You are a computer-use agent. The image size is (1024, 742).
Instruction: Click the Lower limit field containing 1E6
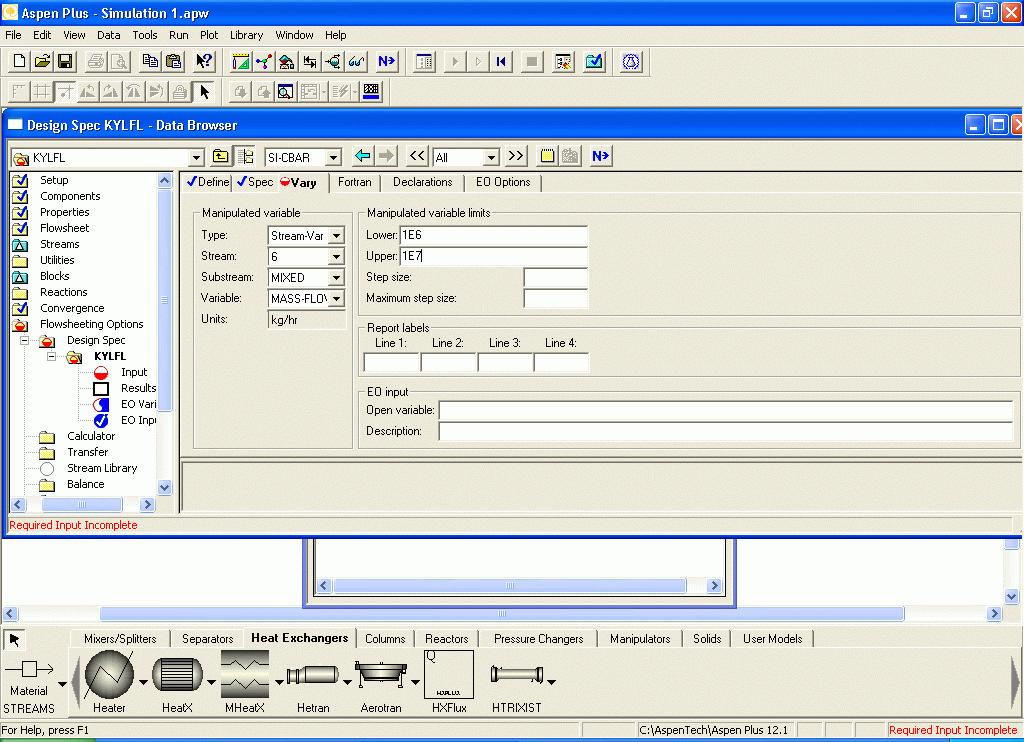coord(493,235)
